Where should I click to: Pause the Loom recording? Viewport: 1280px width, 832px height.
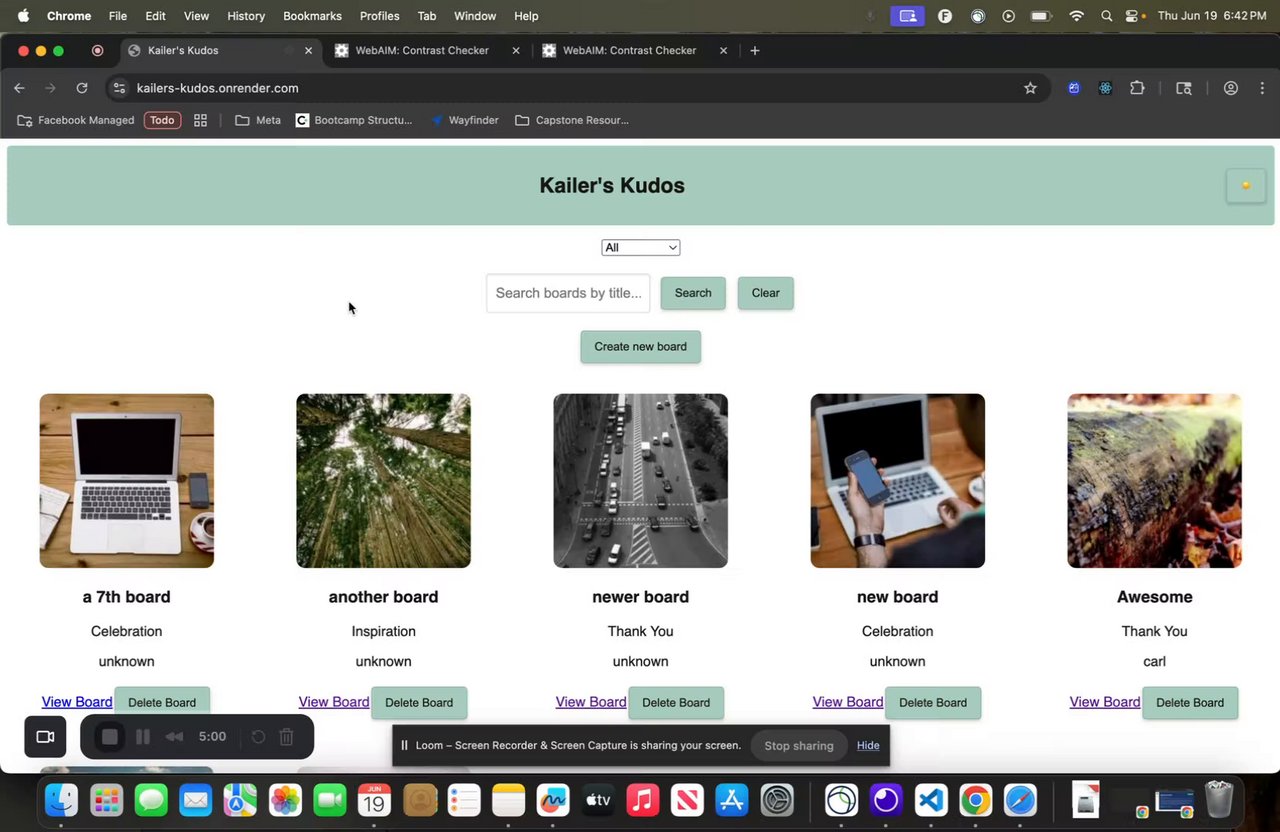tap(143, 737)
